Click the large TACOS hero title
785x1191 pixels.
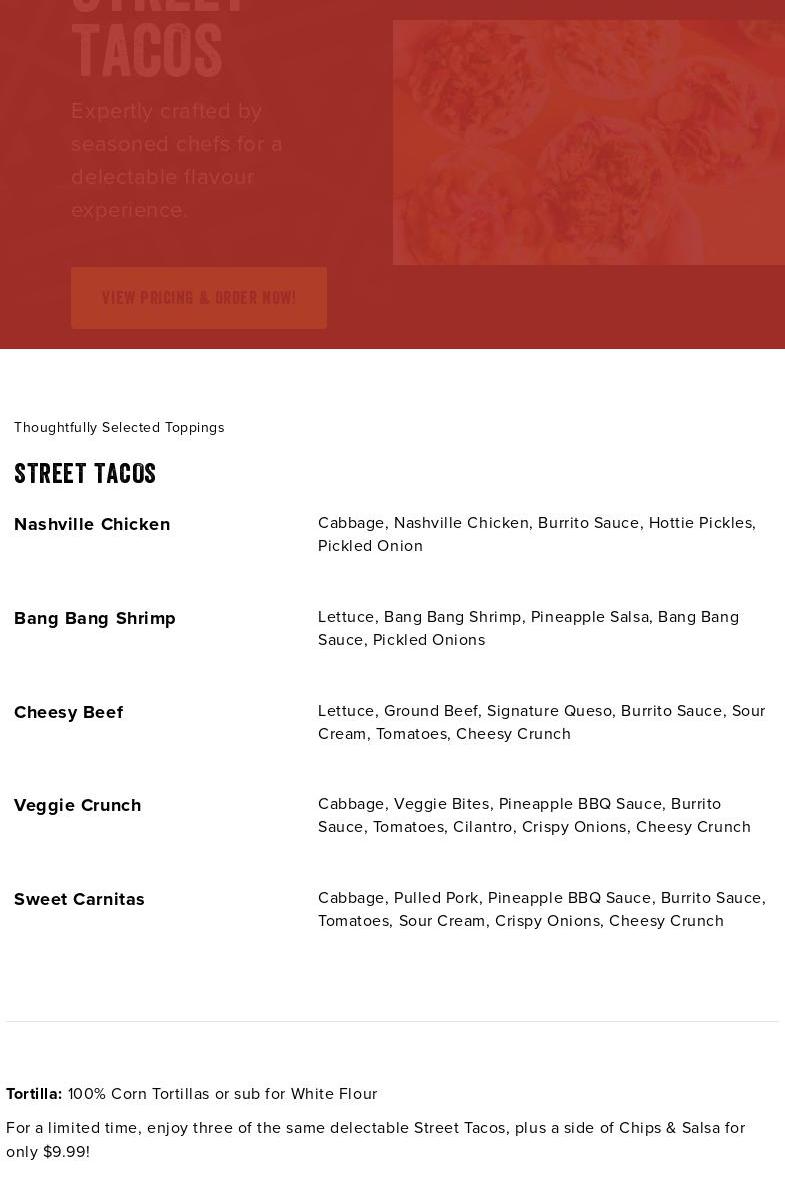click(x=147, y=50)
